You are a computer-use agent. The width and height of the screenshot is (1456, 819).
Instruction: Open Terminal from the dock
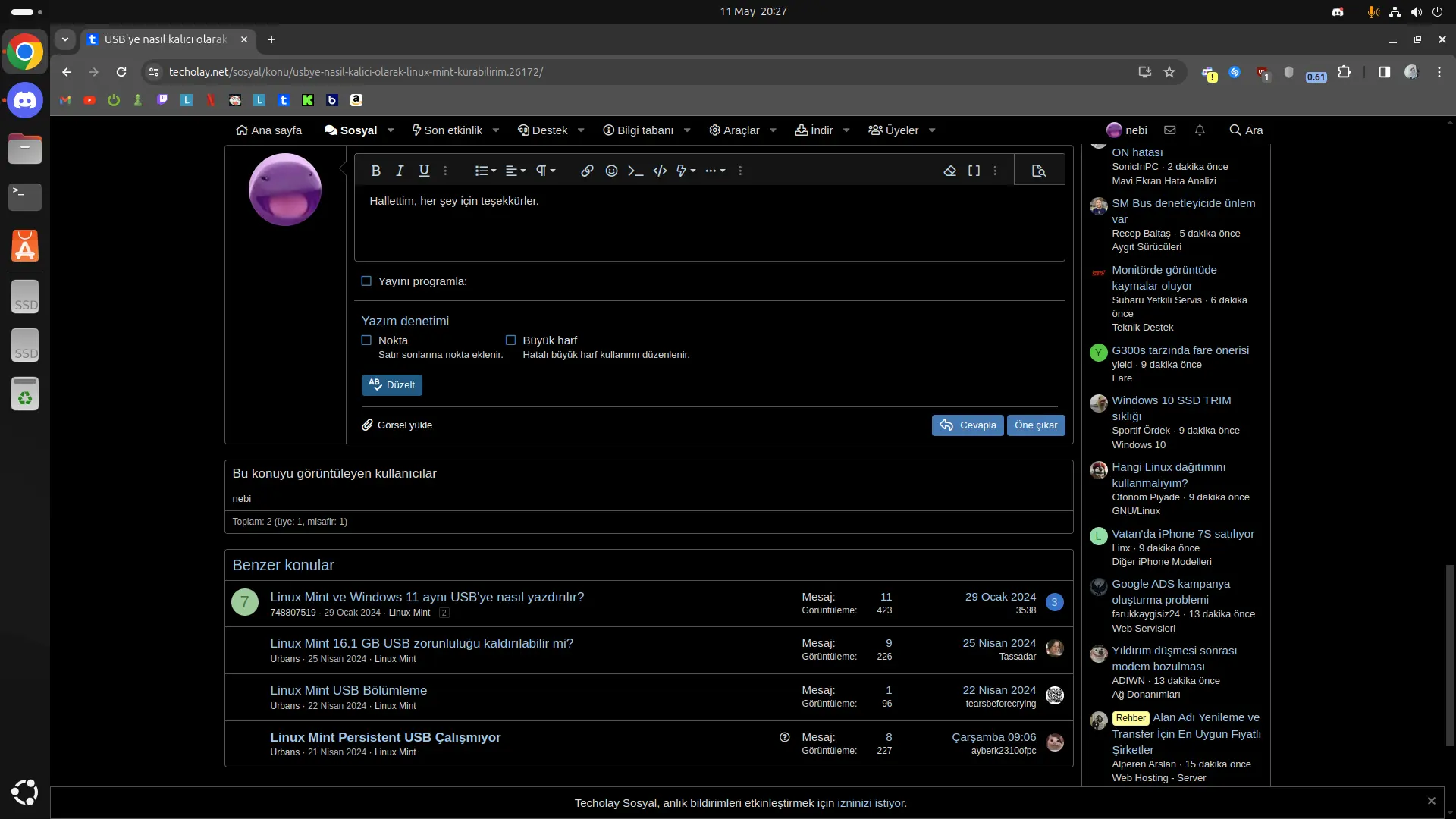click(x=25, y=197)
